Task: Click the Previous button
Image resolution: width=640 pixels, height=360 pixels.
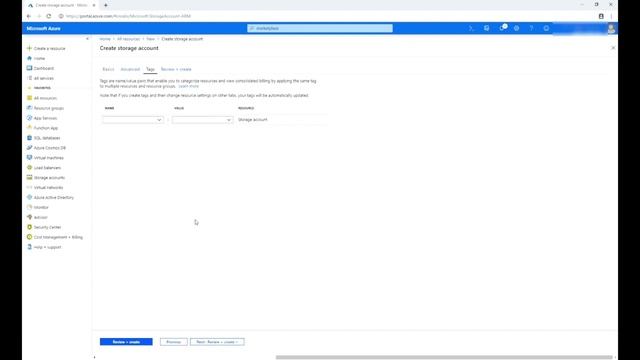Action: (173, 342)
